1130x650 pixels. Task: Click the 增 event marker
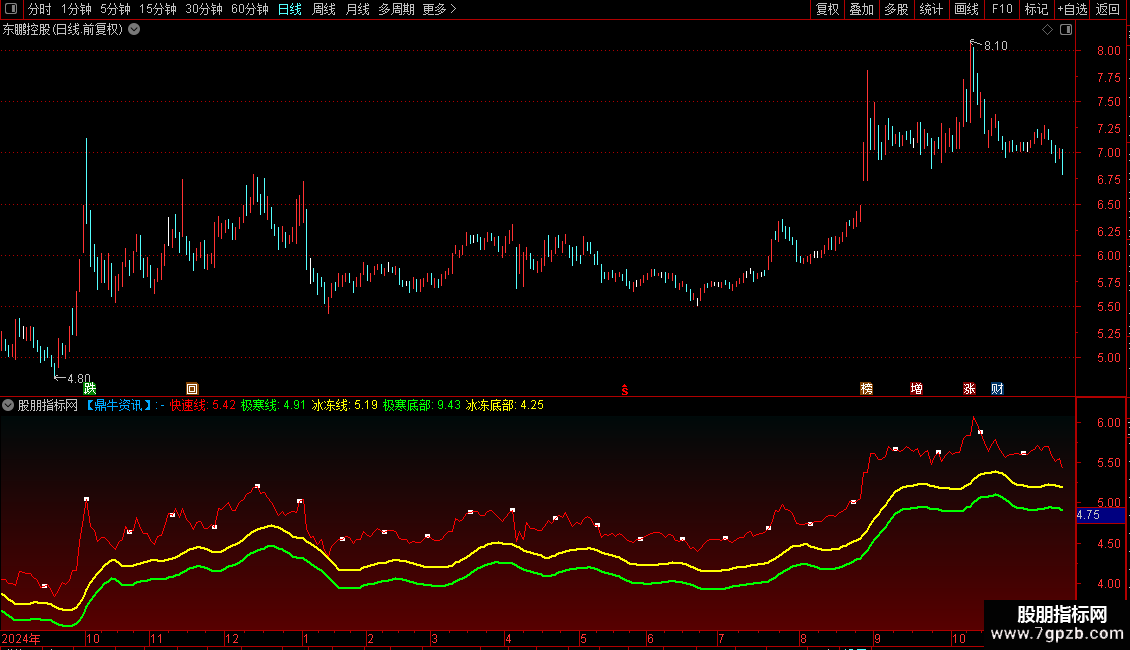tap(917, 389)
